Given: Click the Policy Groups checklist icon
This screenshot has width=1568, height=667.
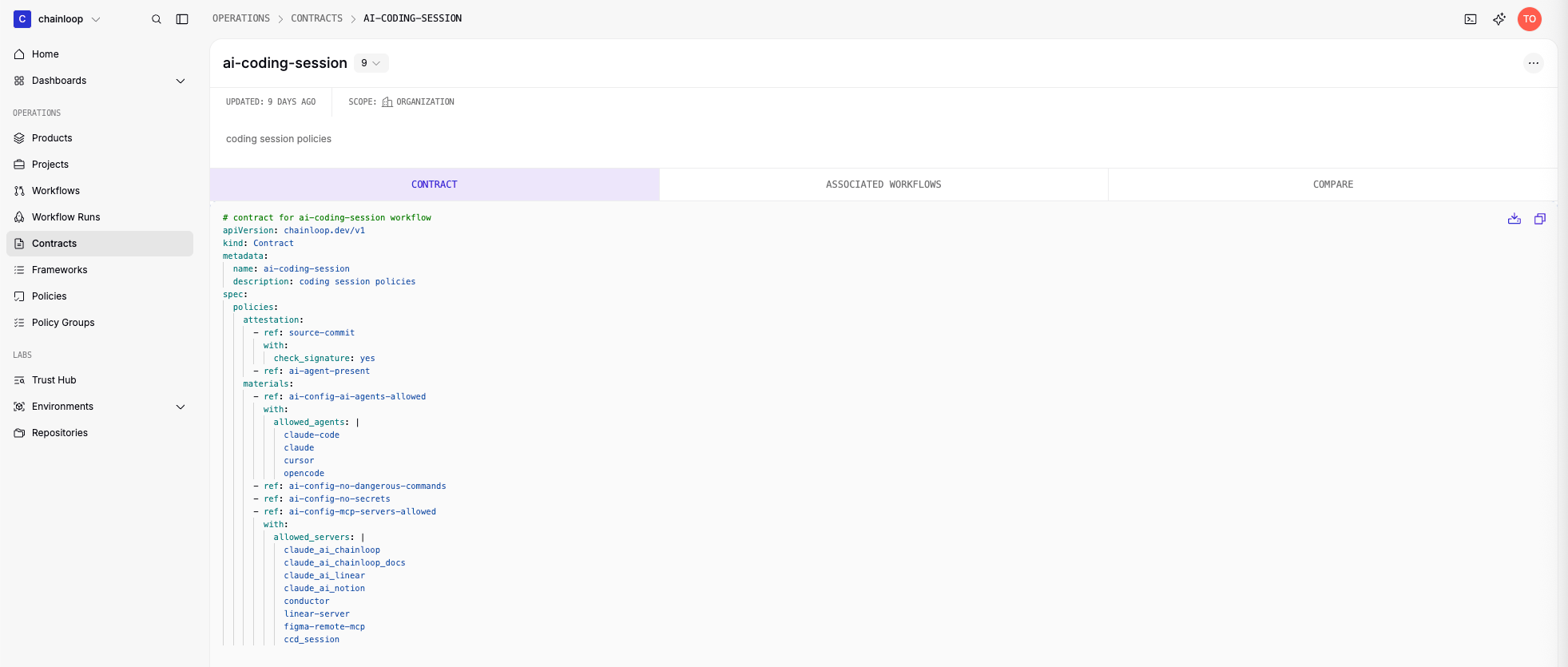Looking at the screenshot, I should (19, 323).
